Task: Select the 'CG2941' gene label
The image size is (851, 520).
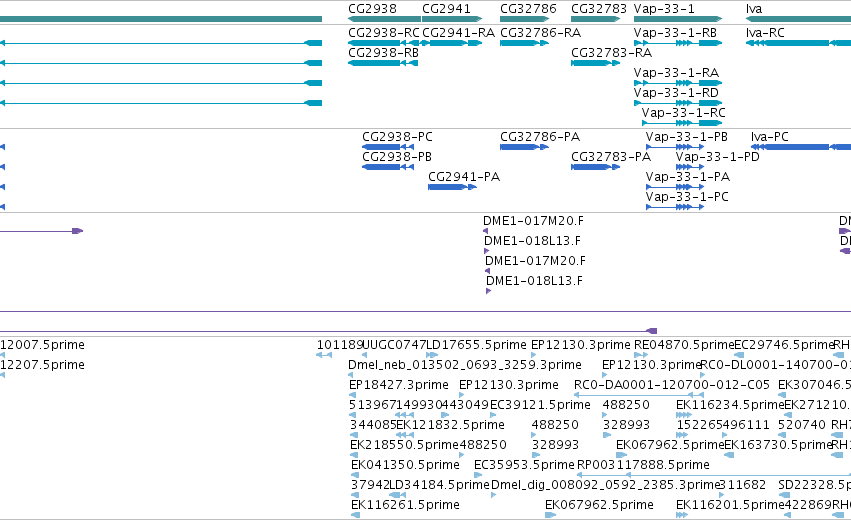Action: [x=446, y=9]
